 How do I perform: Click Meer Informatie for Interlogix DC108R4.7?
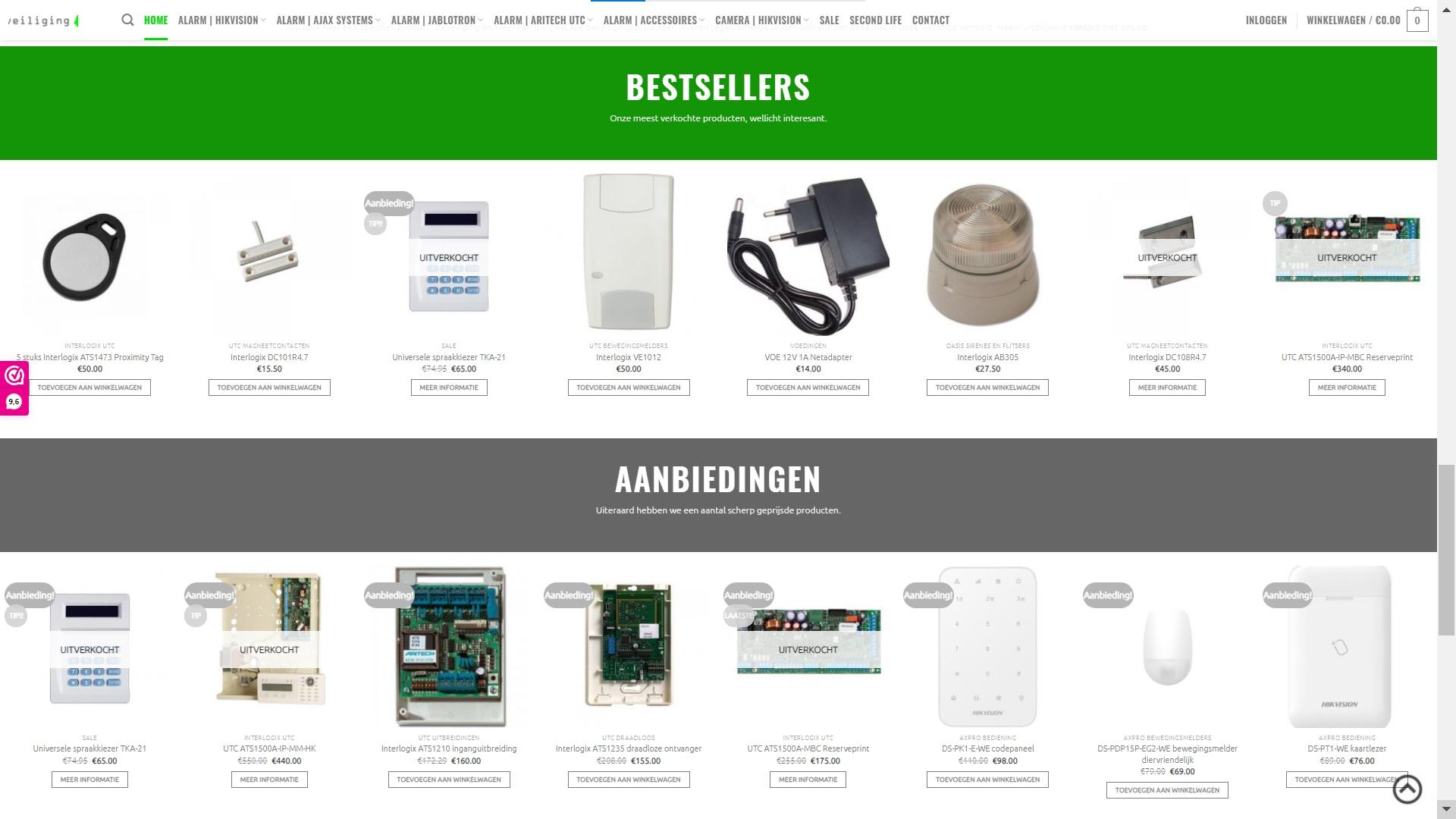[x=1167, y=388]
